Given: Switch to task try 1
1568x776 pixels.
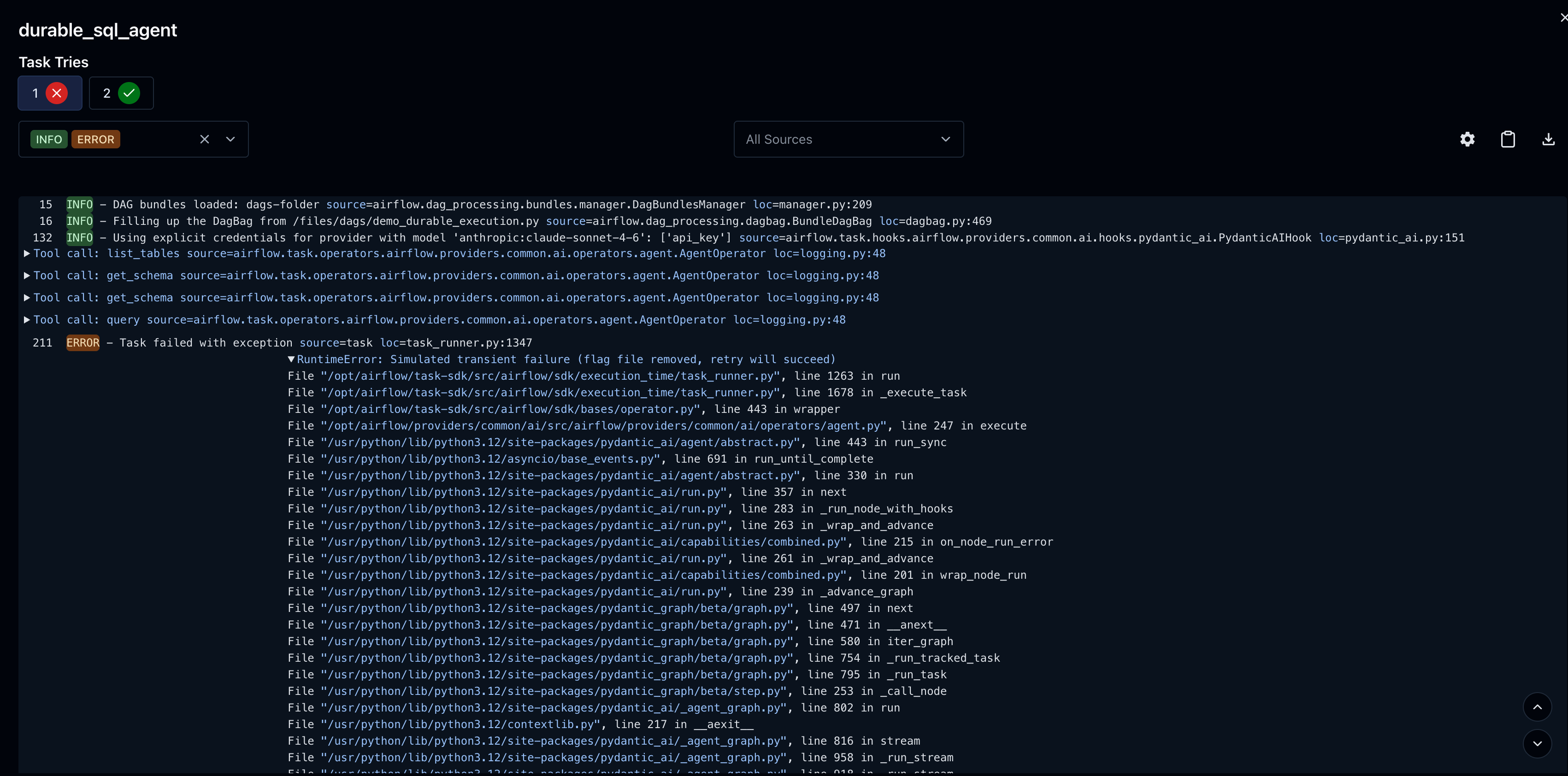Looking at the screenshot, I should click(x=35, y=93).
